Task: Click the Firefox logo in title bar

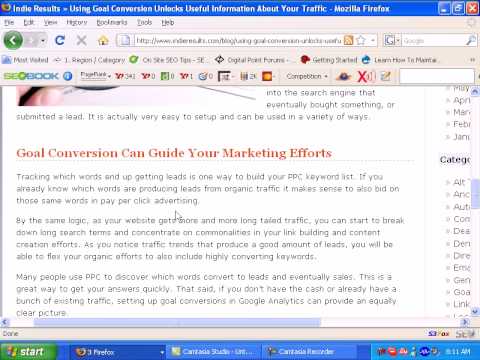Action: [x=6, y=8]
